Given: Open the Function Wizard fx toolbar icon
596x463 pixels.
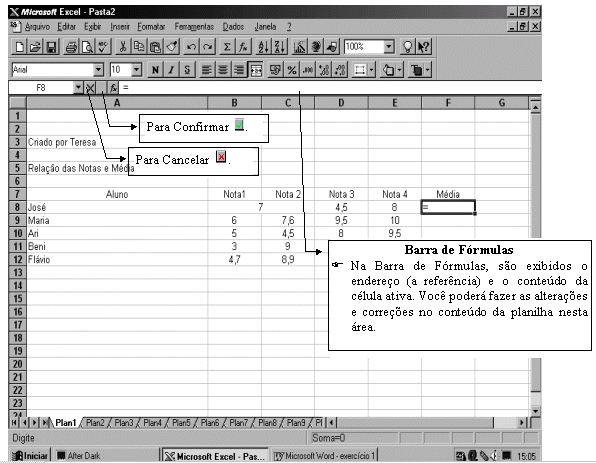Looking at the screenshot, I should coord(243,47).
